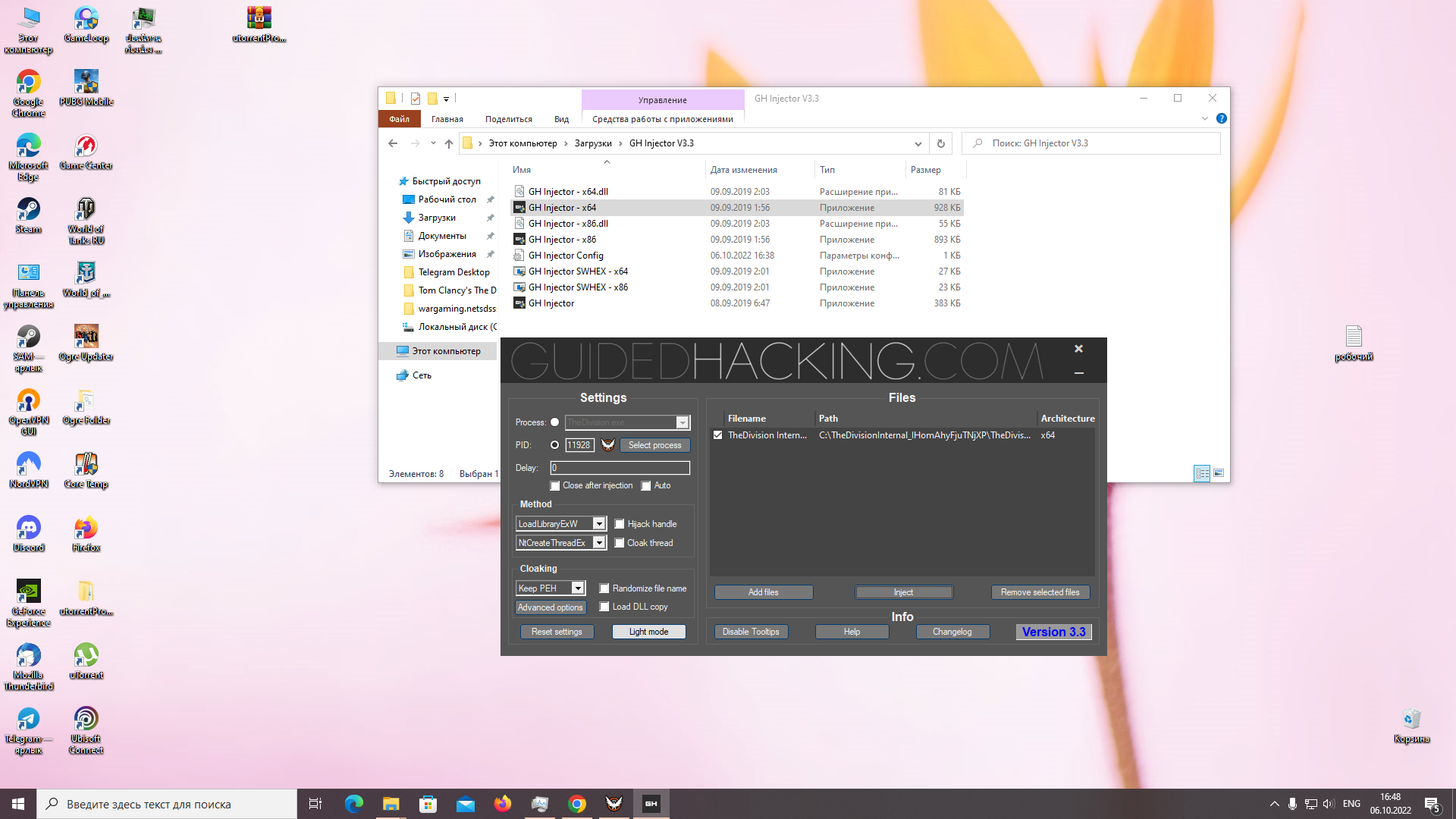Open quick access toolbar customize dropdown
This screenshot has height=819, width=1456.
coord(447,99)
